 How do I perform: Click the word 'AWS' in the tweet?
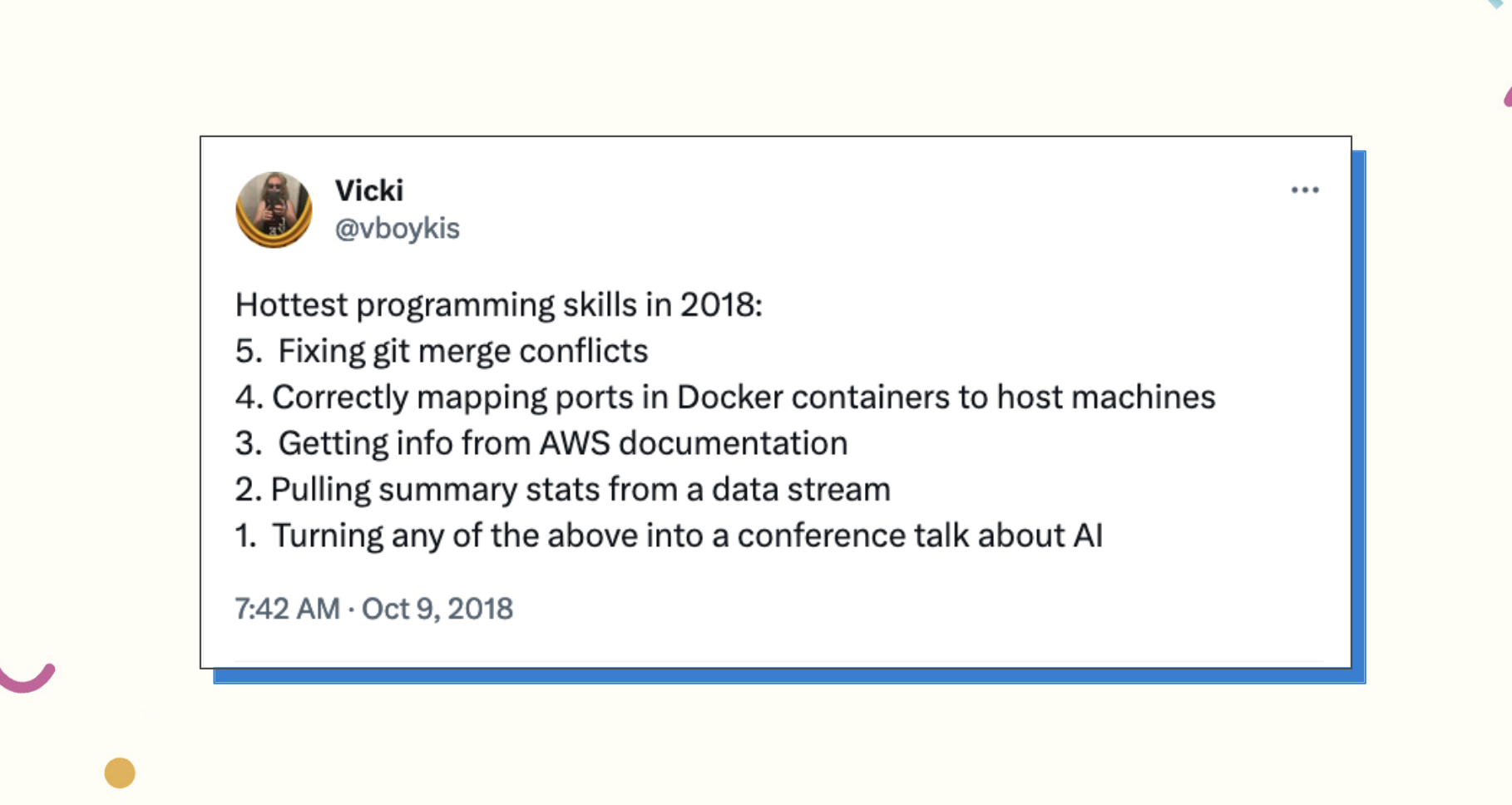click(575, 443)
